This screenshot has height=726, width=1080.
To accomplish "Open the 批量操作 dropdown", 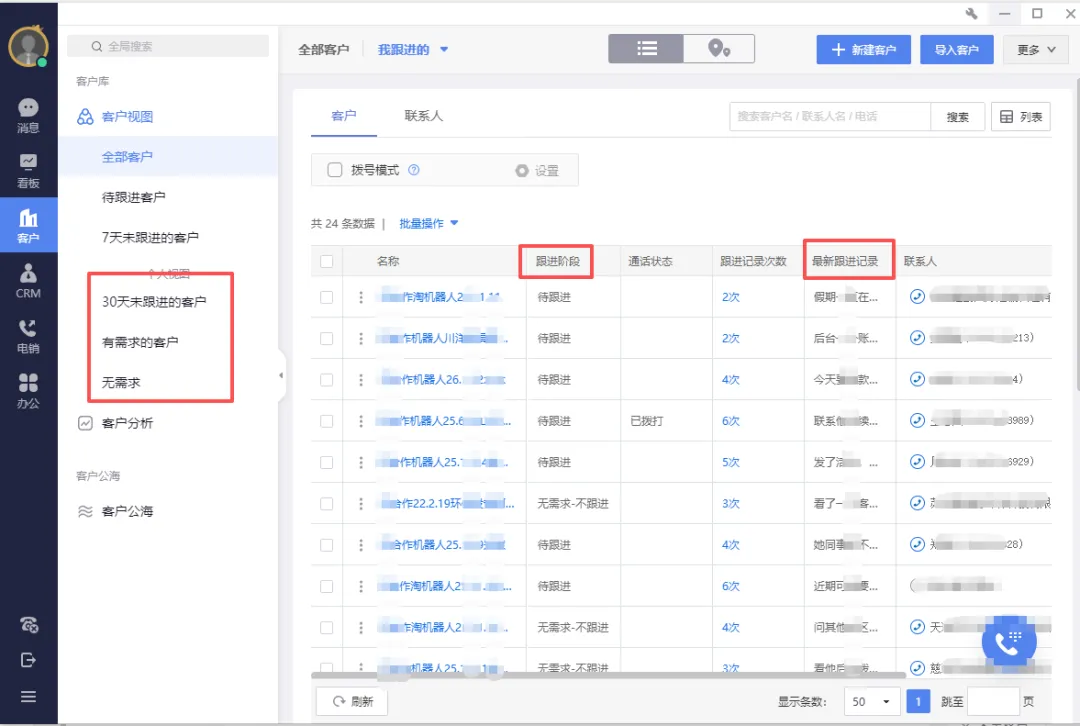I will point(424,222).
